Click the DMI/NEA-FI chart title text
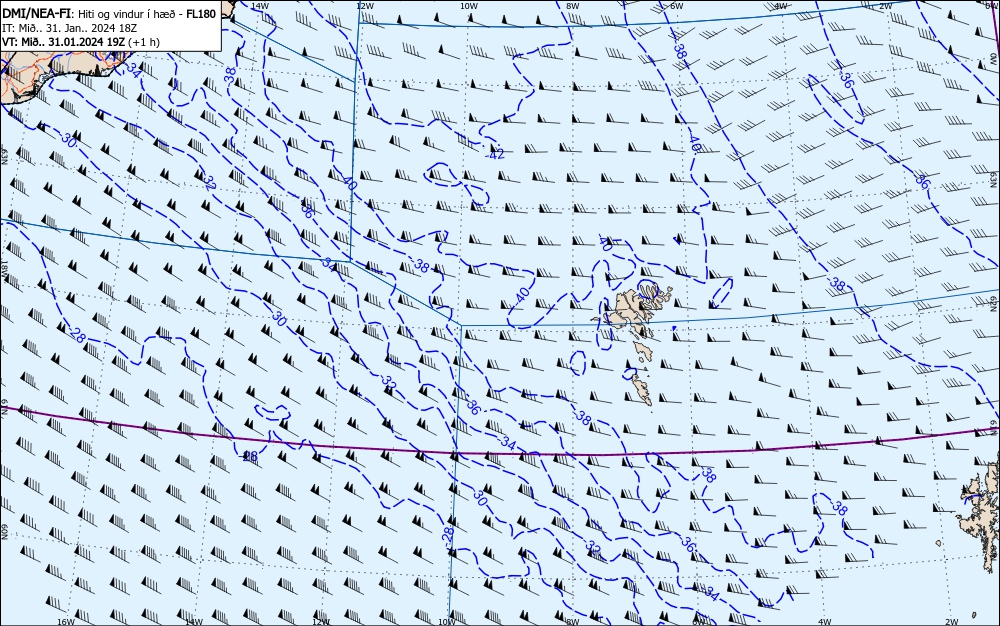 [109, 14]
